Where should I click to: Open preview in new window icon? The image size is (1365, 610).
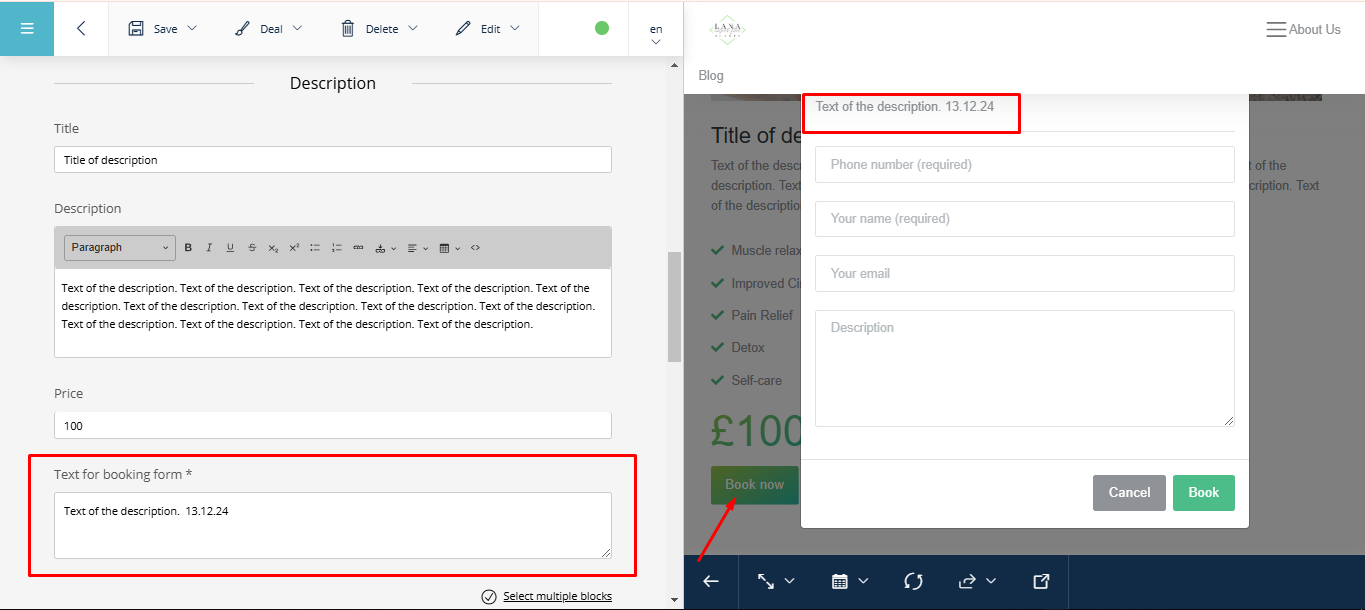[x=1041, y=581]
